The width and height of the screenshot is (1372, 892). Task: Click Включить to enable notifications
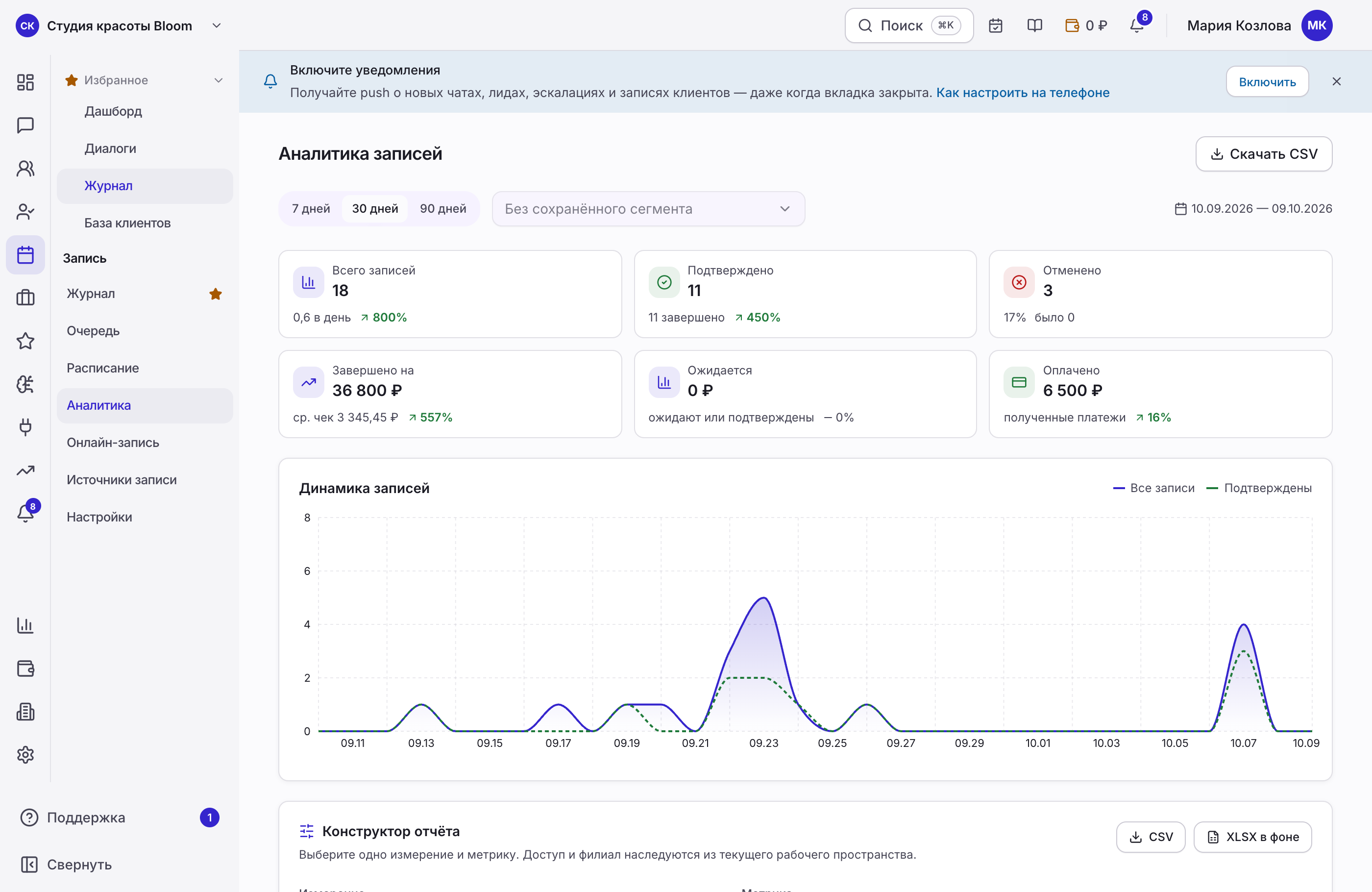pos(1267,82)
